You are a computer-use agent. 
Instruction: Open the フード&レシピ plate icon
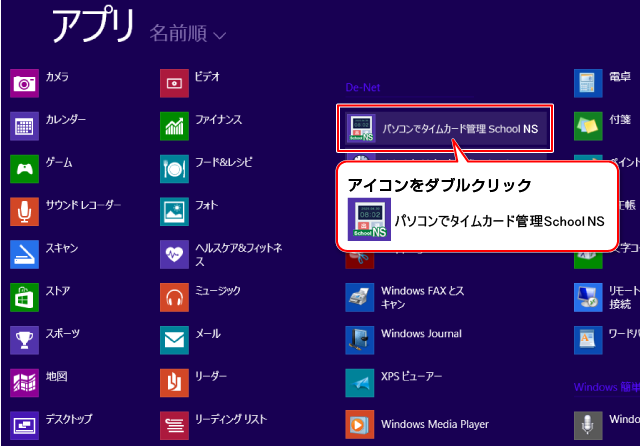[174, 169]
